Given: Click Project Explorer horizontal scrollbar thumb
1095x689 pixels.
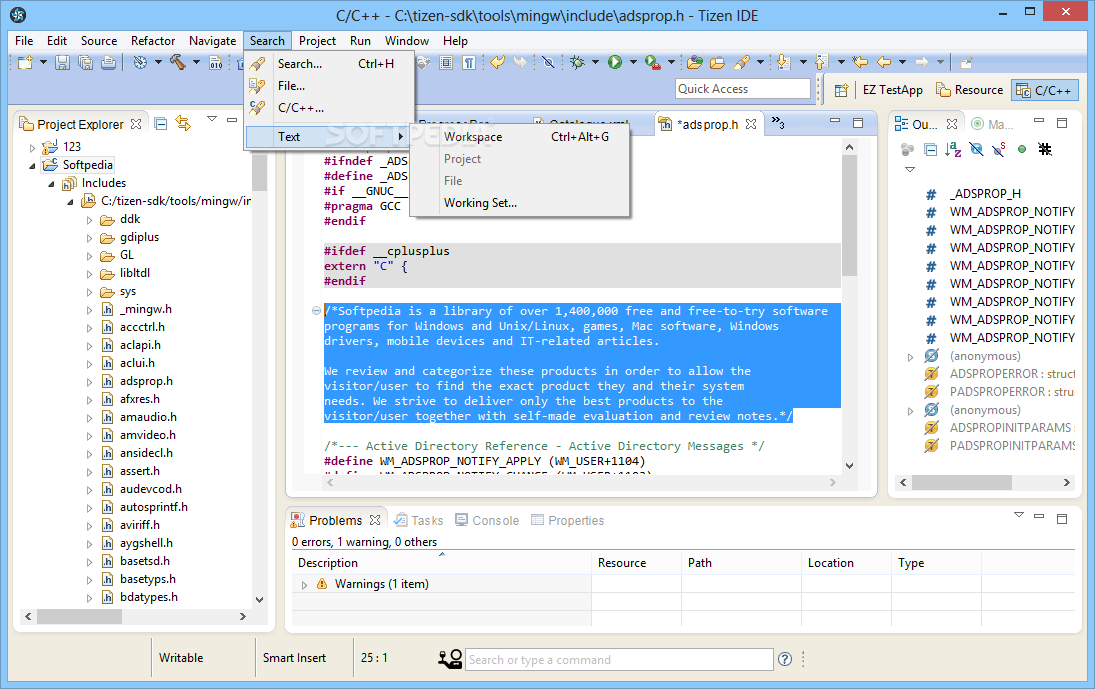Looking at the screenshot, I should tap(80, 616).
